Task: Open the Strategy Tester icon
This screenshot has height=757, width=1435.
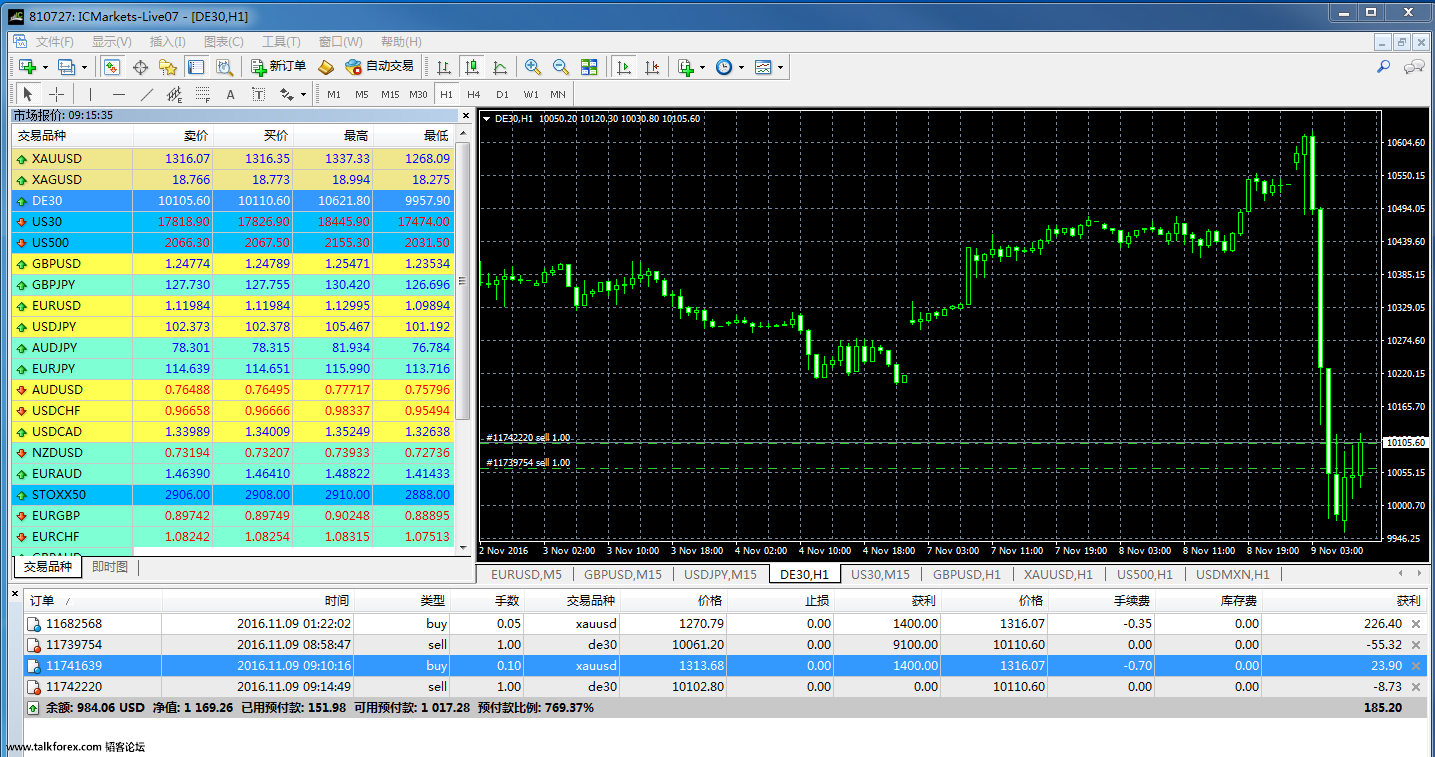Action: click(x=224, y=67)
